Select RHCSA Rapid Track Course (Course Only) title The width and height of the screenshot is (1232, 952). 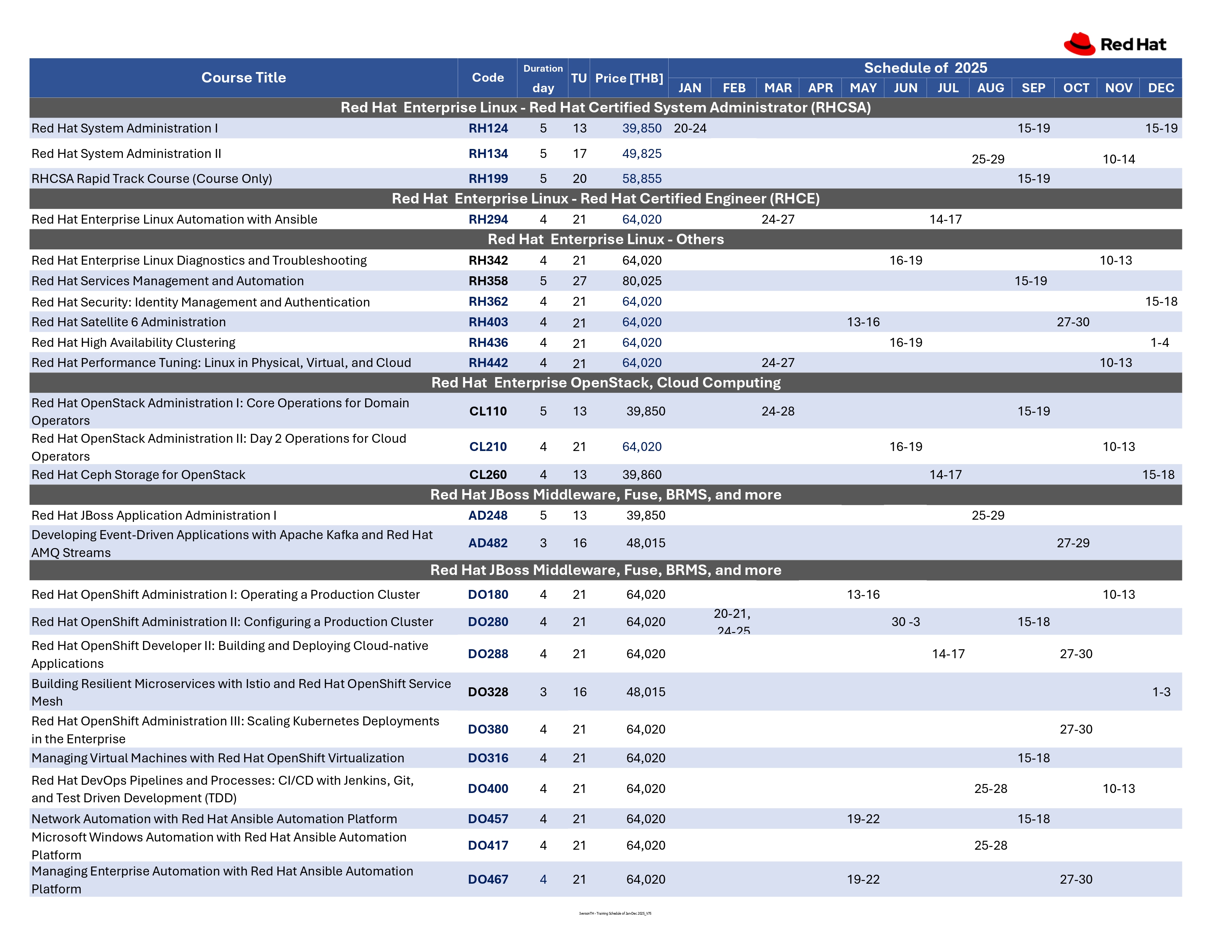[x=152, y=179]
